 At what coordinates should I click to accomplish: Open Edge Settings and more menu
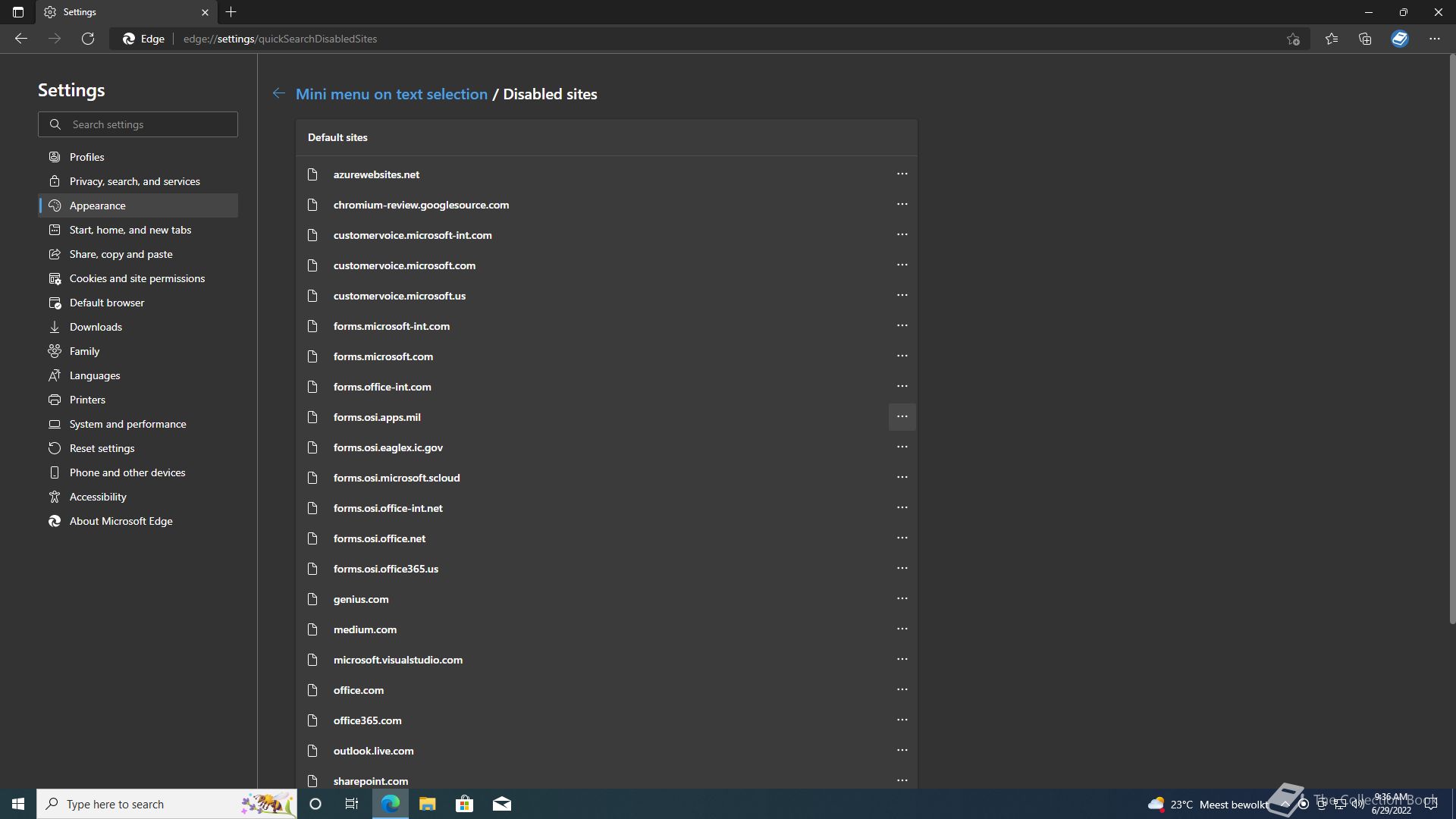[x=1434, y=39]
